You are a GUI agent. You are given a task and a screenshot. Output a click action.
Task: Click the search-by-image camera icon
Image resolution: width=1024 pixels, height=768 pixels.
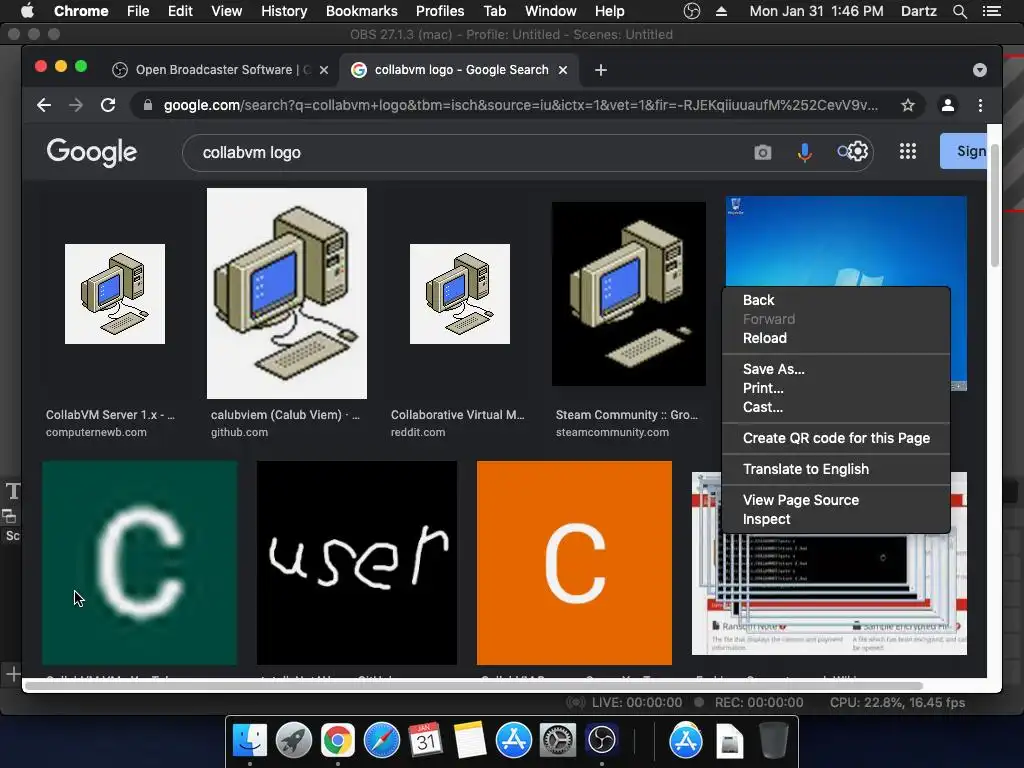(x=763, y=152)
